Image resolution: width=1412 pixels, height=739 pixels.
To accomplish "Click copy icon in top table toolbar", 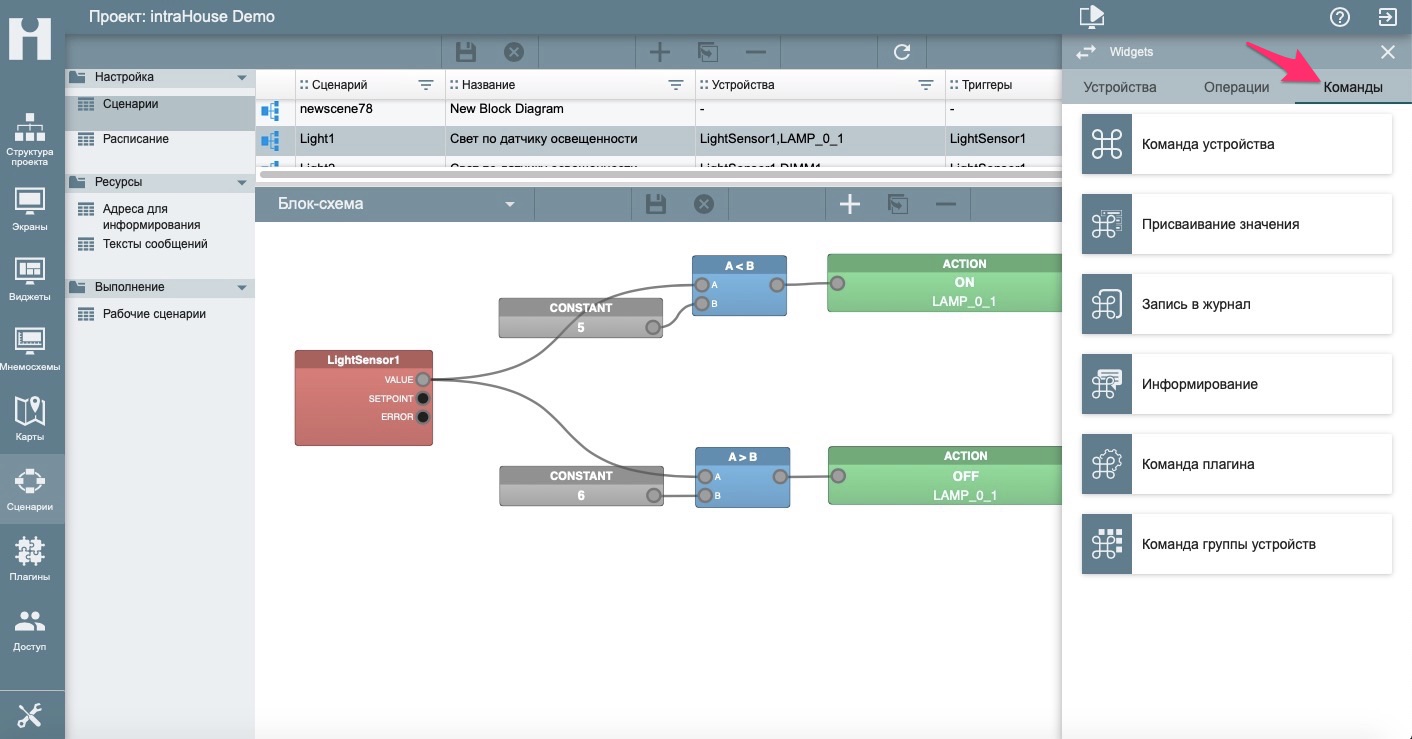I will click(x=708, y=52).
